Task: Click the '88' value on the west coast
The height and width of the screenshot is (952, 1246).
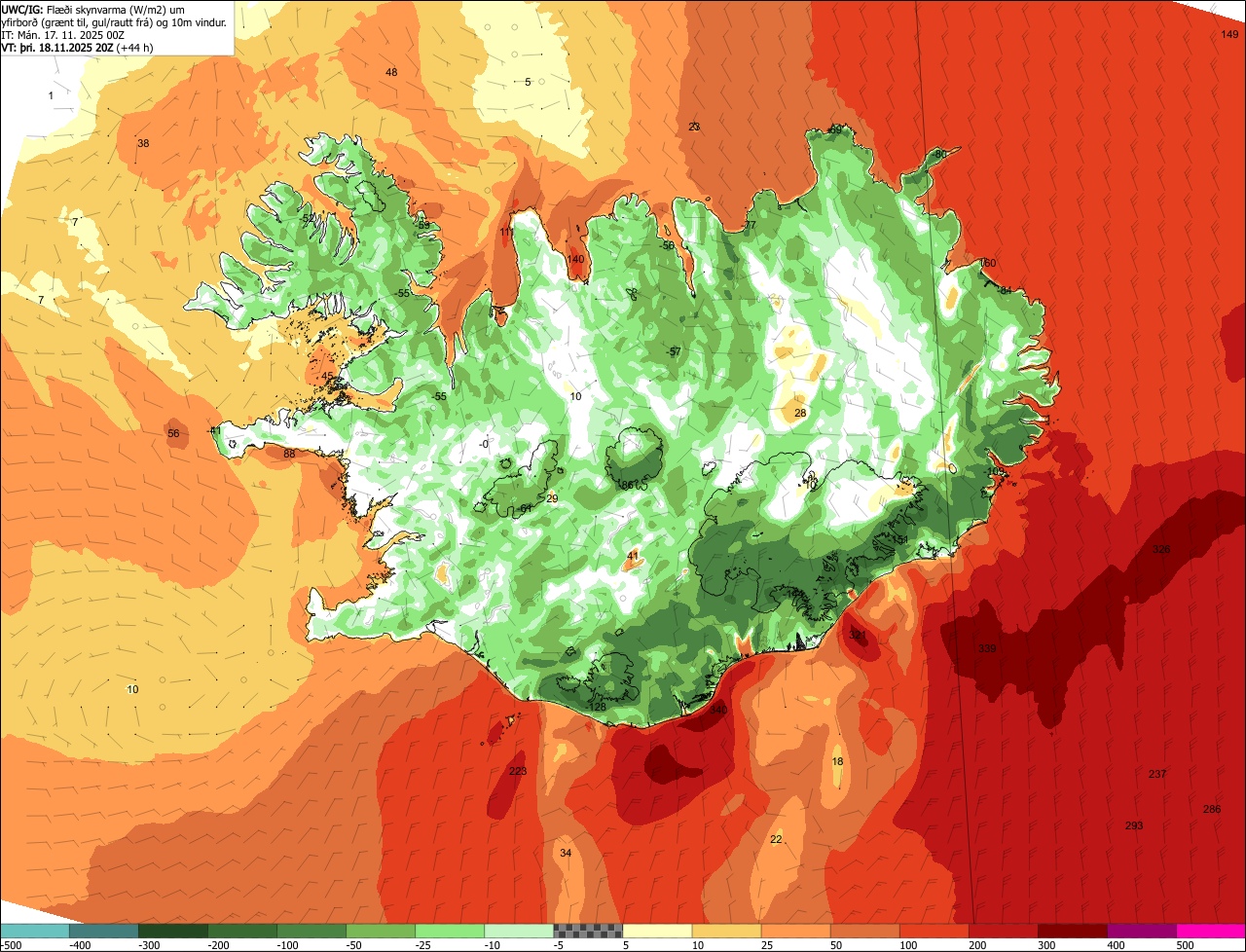Action: pos(289,455)
